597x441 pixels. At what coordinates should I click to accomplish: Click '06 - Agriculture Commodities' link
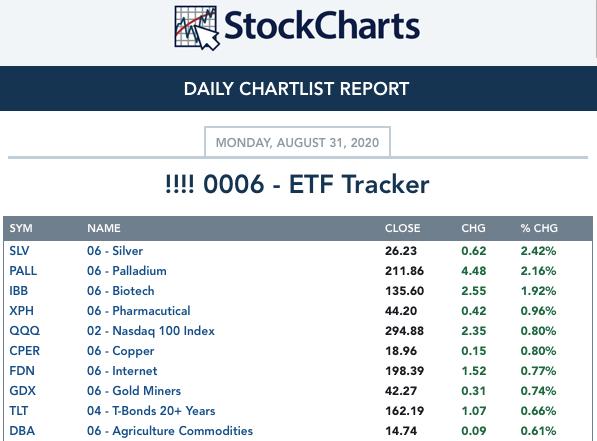pos(170,431)
